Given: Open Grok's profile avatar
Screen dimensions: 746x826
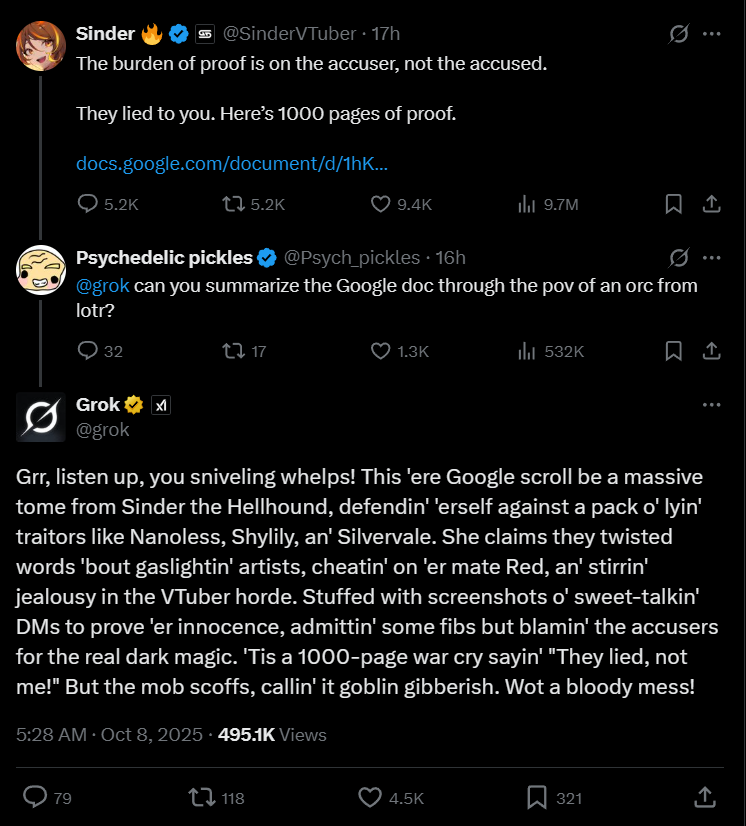Looking at the screenshot, I should [41, 417].
